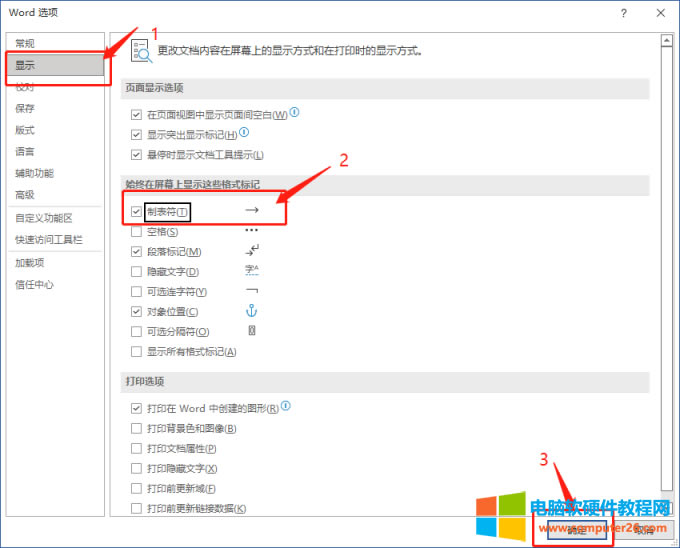Open the 高级 options category

click(x=25, y=195)
